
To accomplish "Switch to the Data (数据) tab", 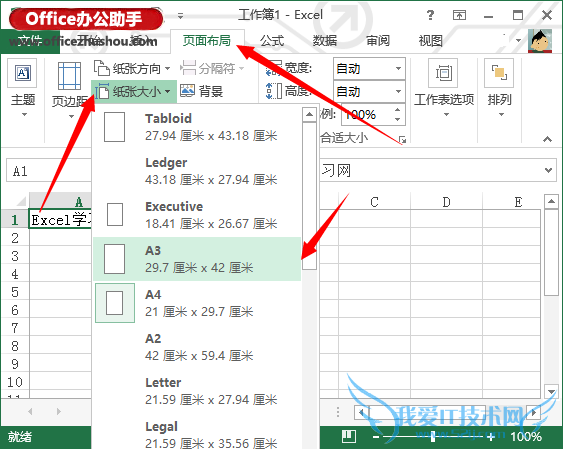I will point(325,41).
